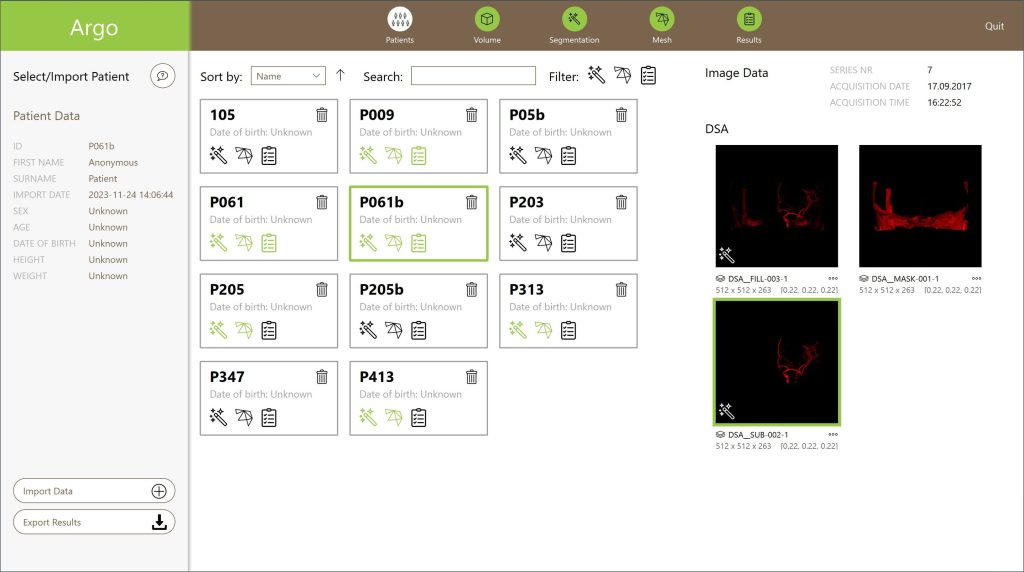Select patient card P205
The width and height of the screenshot is (1024, 572).
tap(269, 311)
